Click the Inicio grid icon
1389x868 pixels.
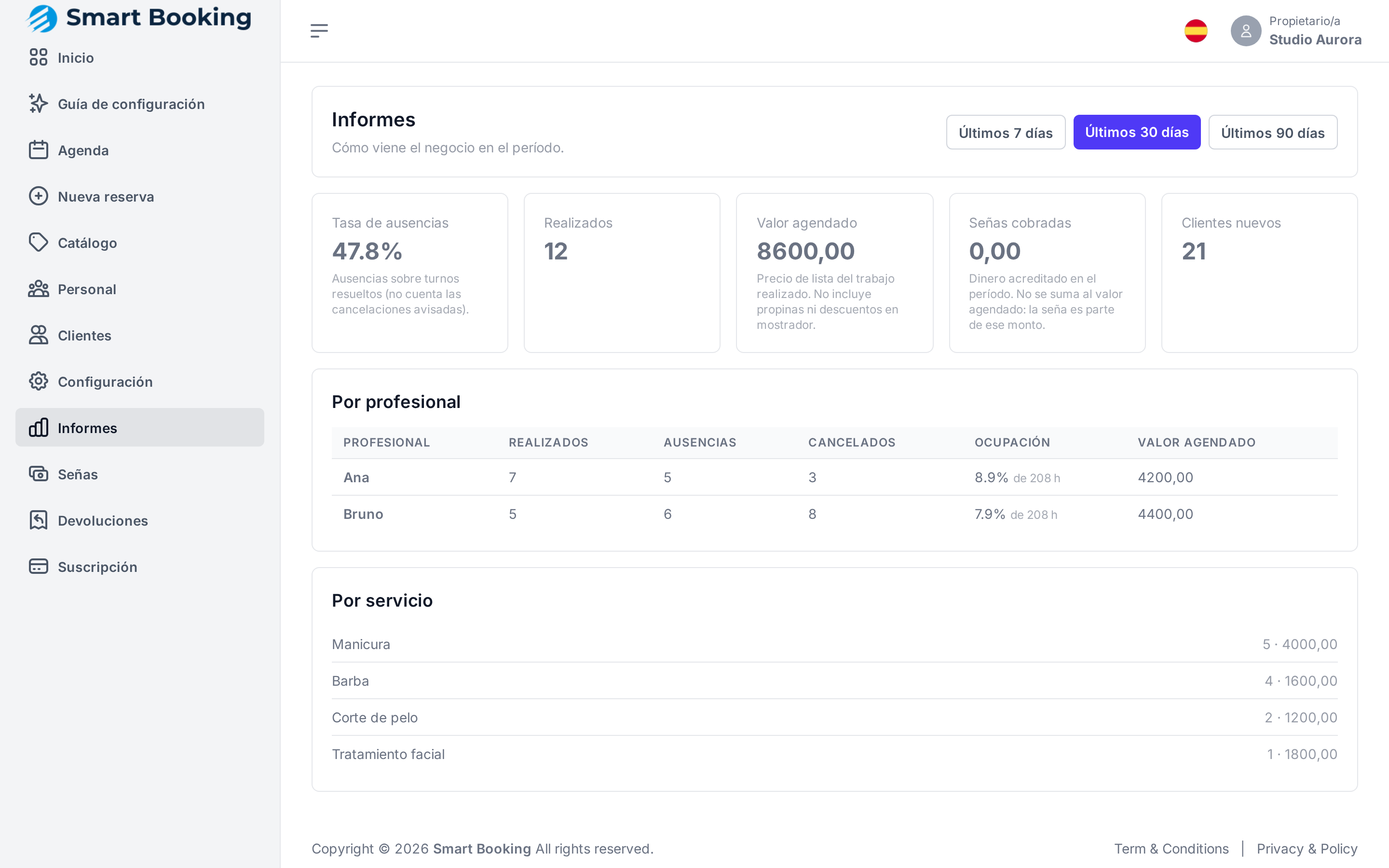tap(39, 57)
